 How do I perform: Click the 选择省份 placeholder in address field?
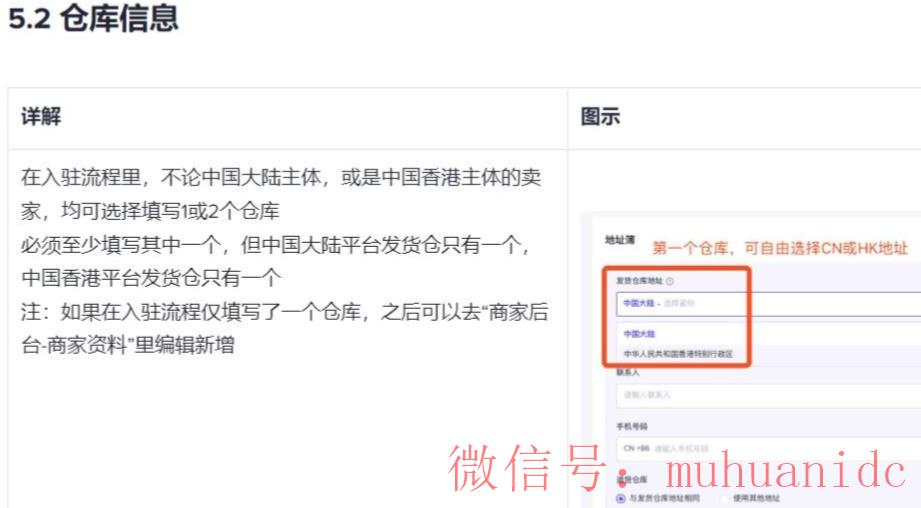coord(679,302)
